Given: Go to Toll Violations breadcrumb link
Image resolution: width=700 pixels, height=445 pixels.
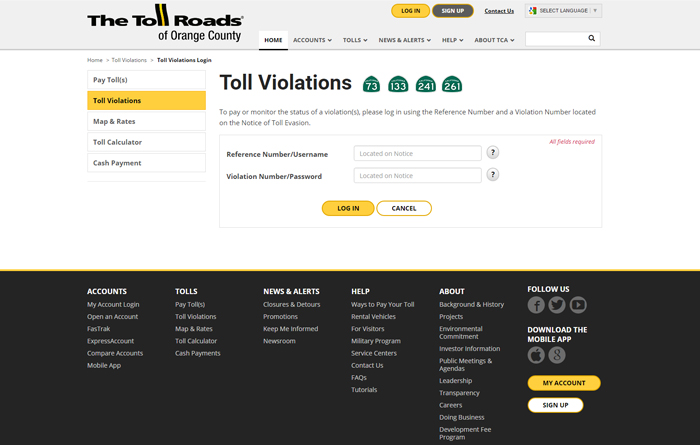Looking at the screenshot, I should point(129,60).
